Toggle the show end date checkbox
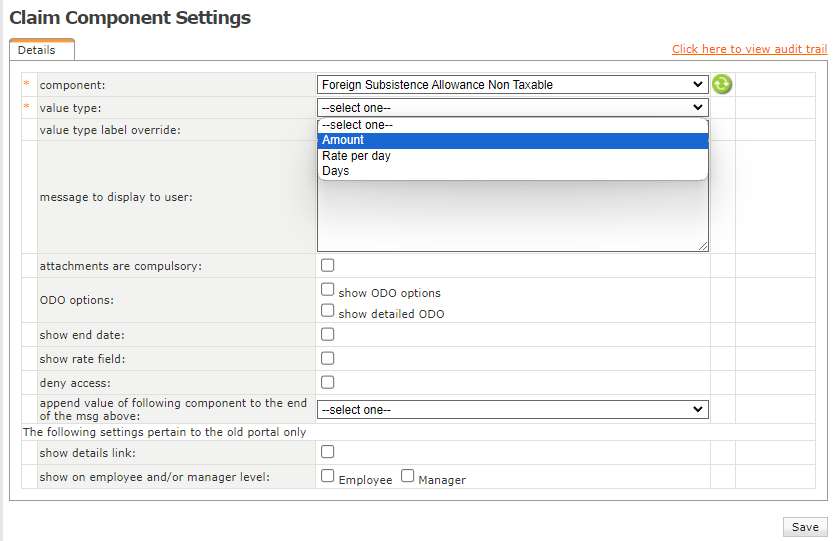This screenshot has width=835, height=541. (328, 334)
